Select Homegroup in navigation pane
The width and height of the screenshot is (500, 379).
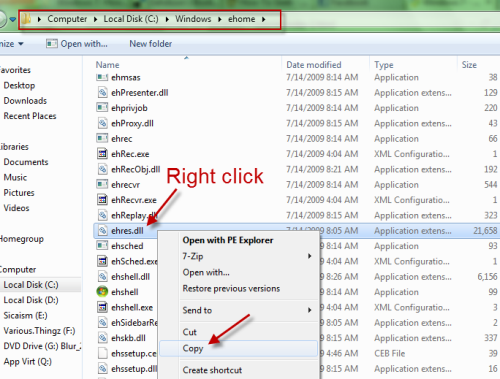pos(22,239)
